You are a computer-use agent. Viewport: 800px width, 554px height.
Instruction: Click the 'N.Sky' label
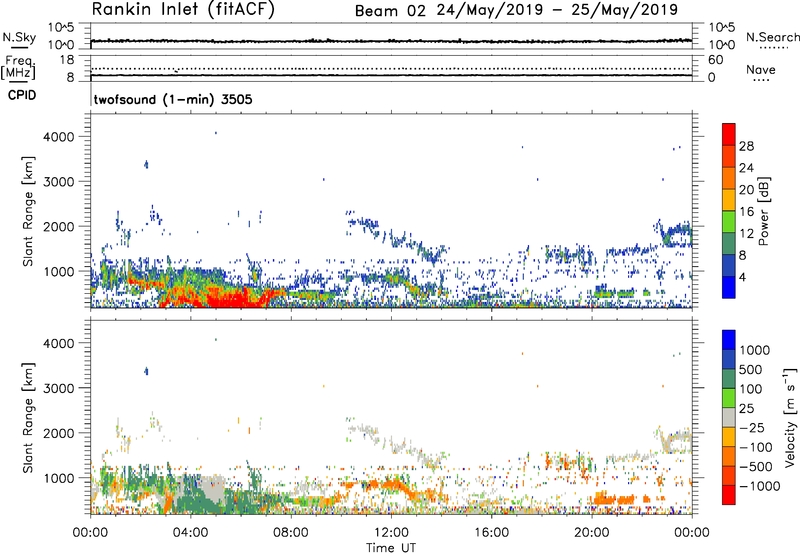(x=19, y=37)
